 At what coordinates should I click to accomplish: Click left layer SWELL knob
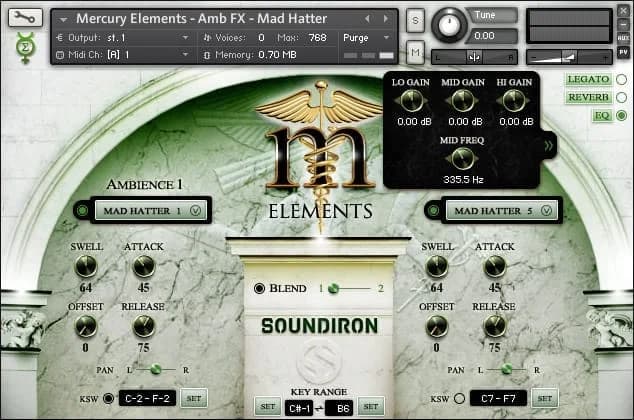[x=86, y=266]
